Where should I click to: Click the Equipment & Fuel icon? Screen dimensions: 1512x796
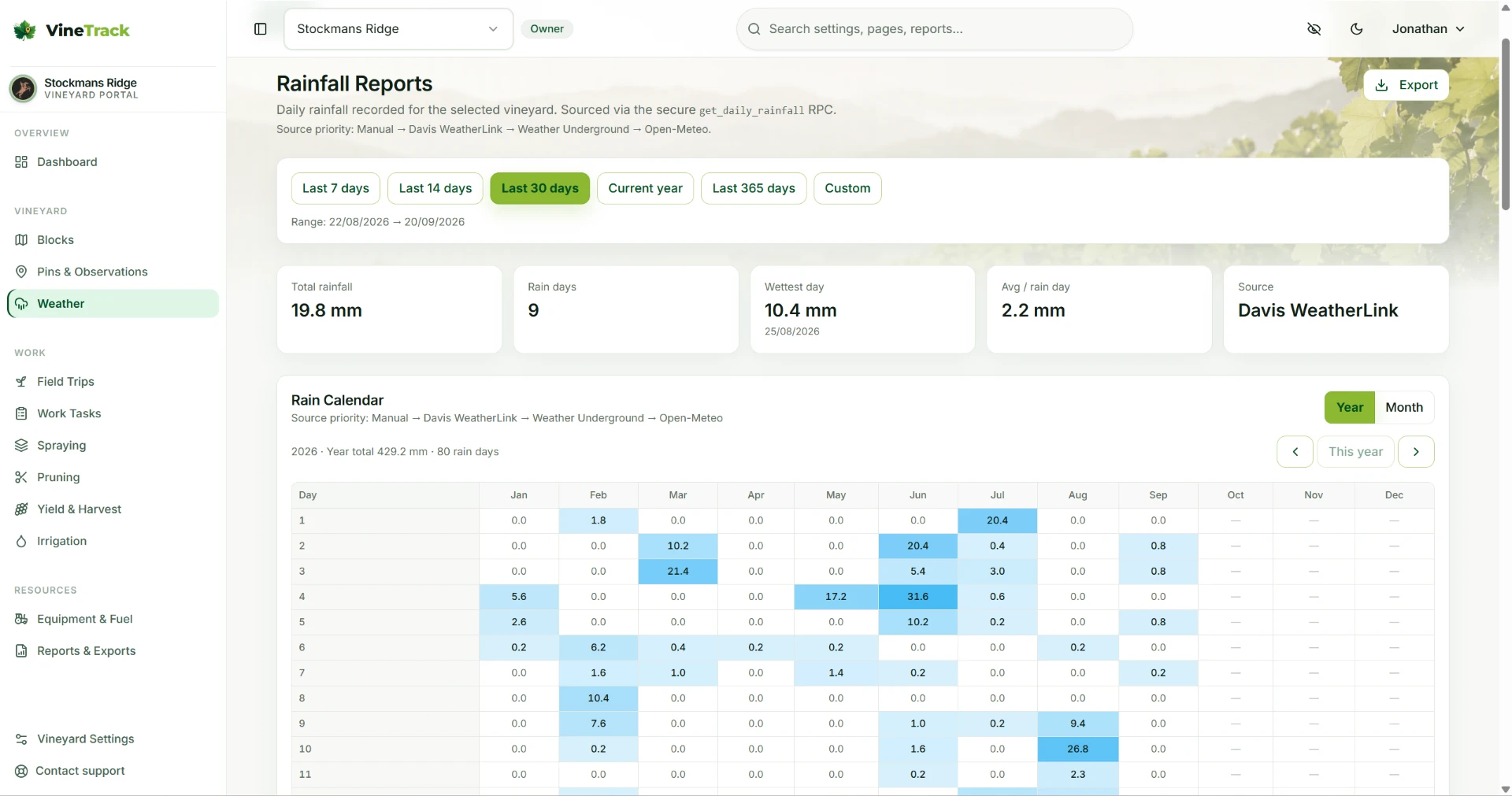coord(21,619)
